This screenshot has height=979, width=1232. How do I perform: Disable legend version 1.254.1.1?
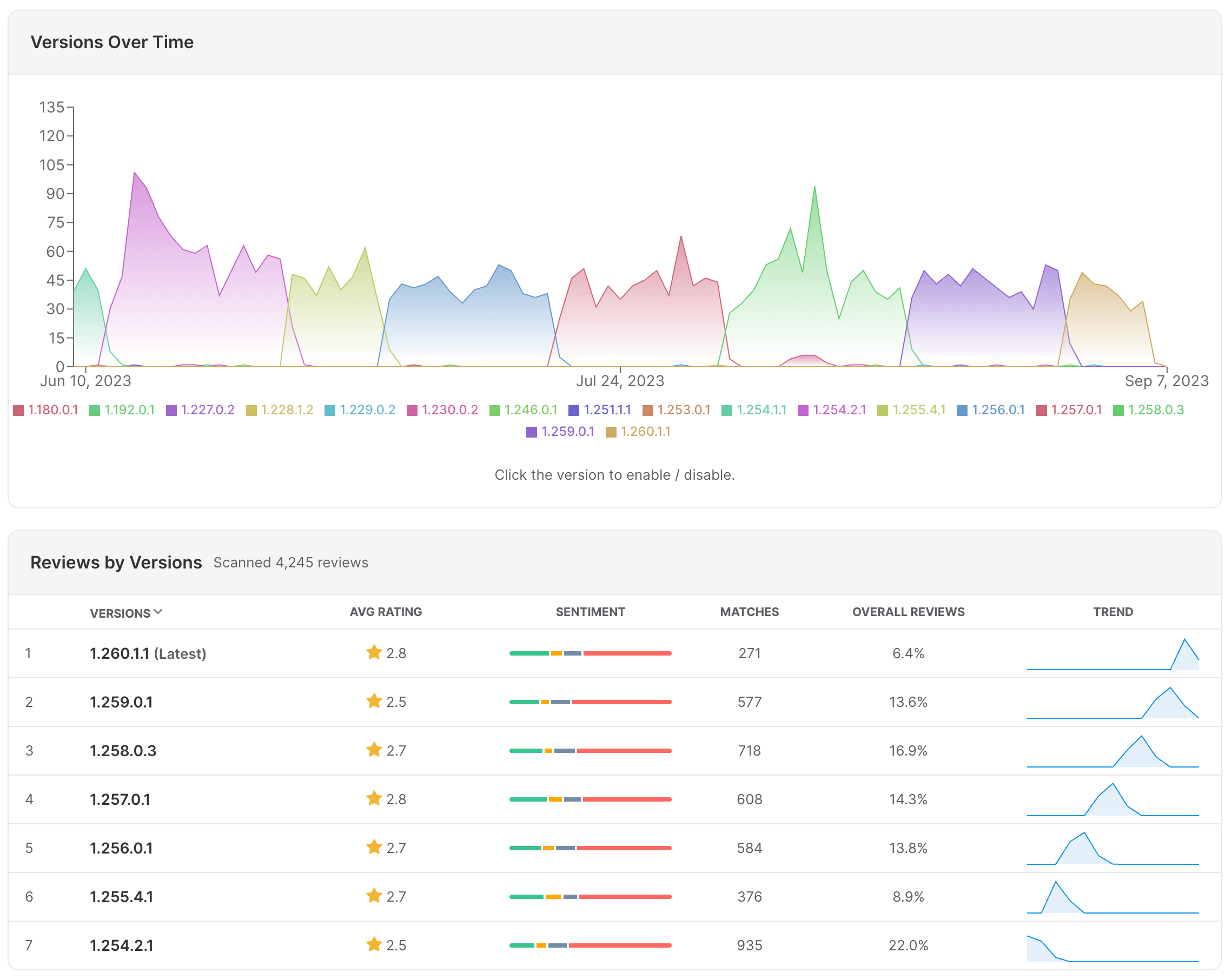tap(754, 410)
